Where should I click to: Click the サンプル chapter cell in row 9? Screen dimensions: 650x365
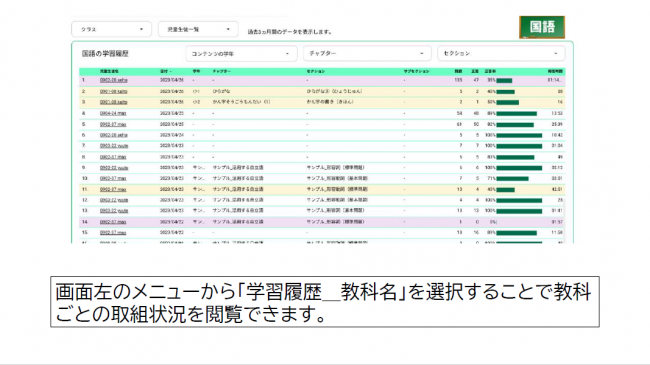tap(238, 168)
